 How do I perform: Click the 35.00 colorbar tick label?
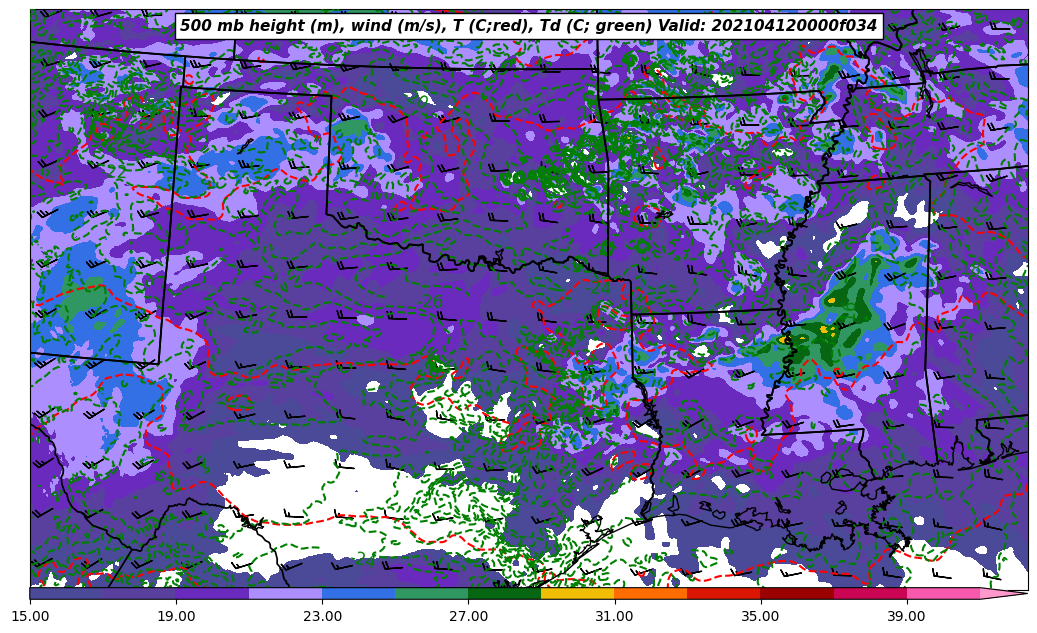click(760, 616)
